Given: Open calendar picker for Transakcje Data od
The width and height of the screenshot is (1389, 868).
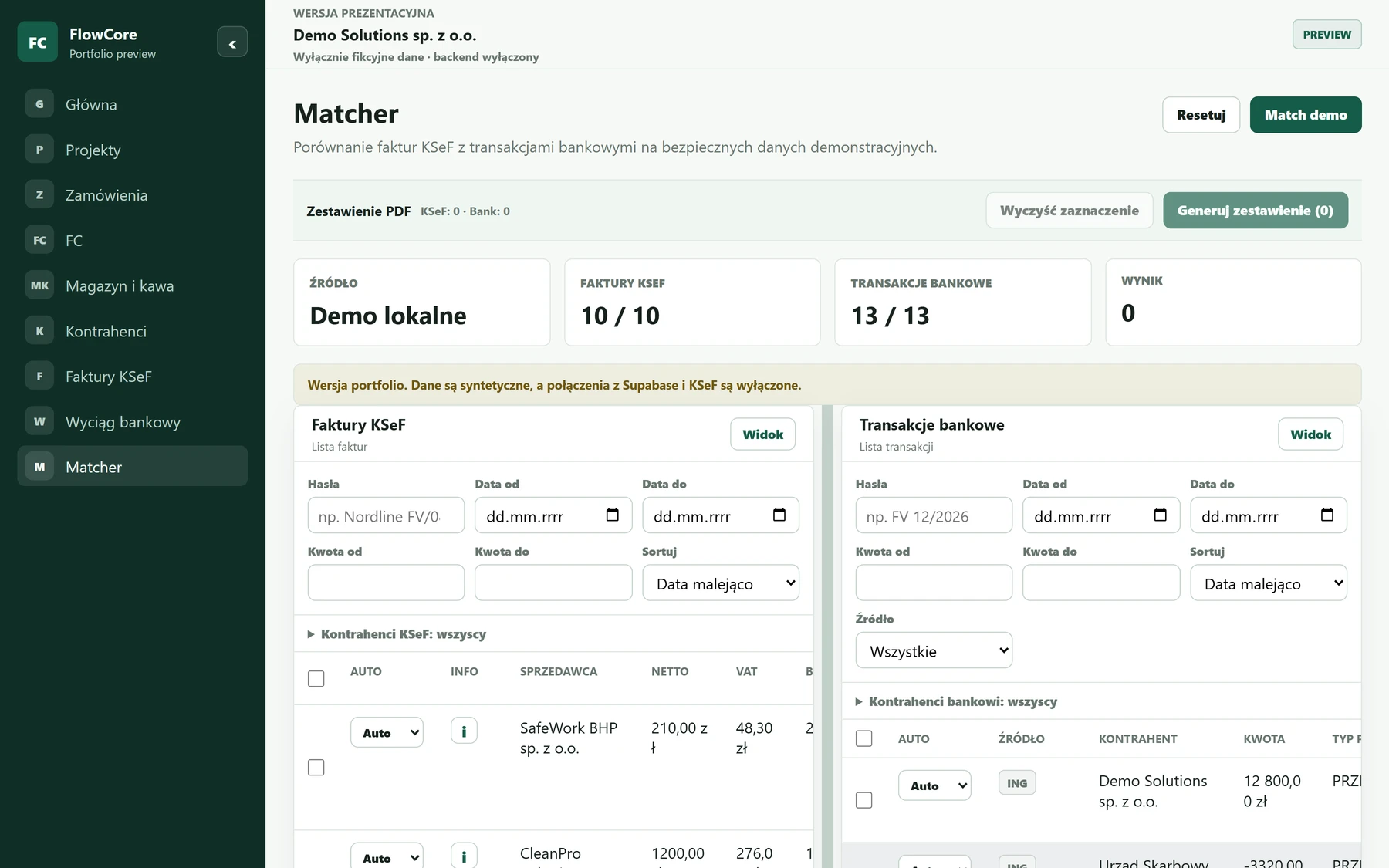Looking at the screenshot, I should point(1160,515).
